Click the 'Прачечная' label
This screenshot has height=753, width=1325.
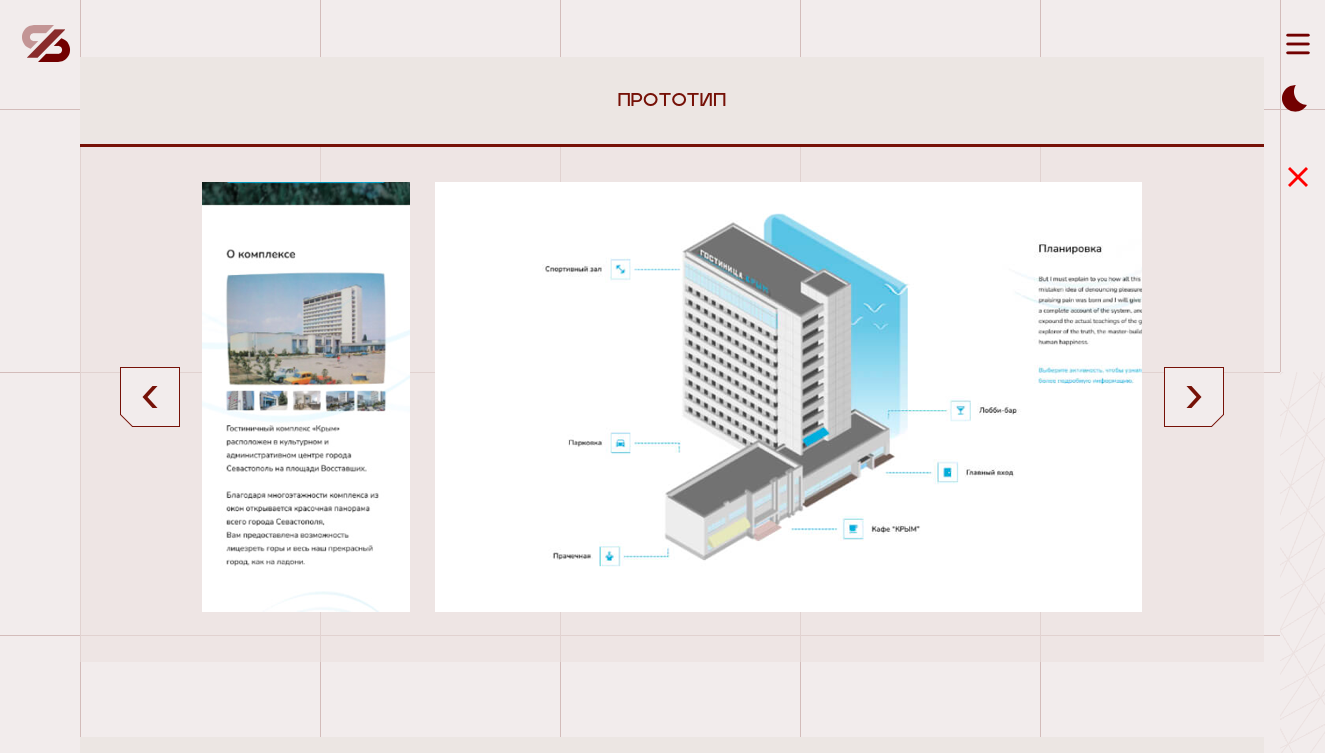[572, 556]
